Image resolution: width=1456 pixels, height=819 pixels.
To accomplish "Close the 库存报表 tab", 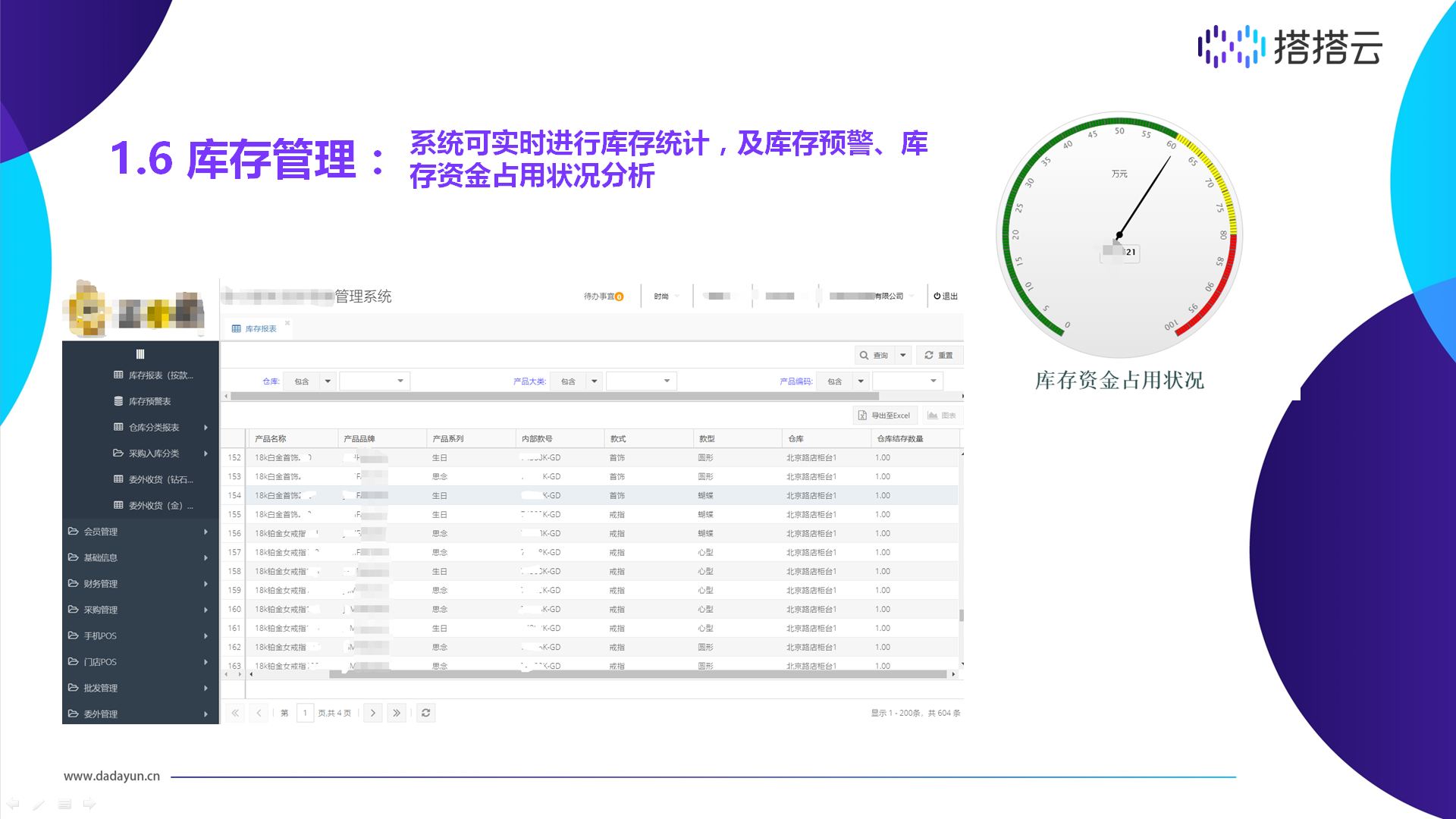I will click(x=287, y=323).
